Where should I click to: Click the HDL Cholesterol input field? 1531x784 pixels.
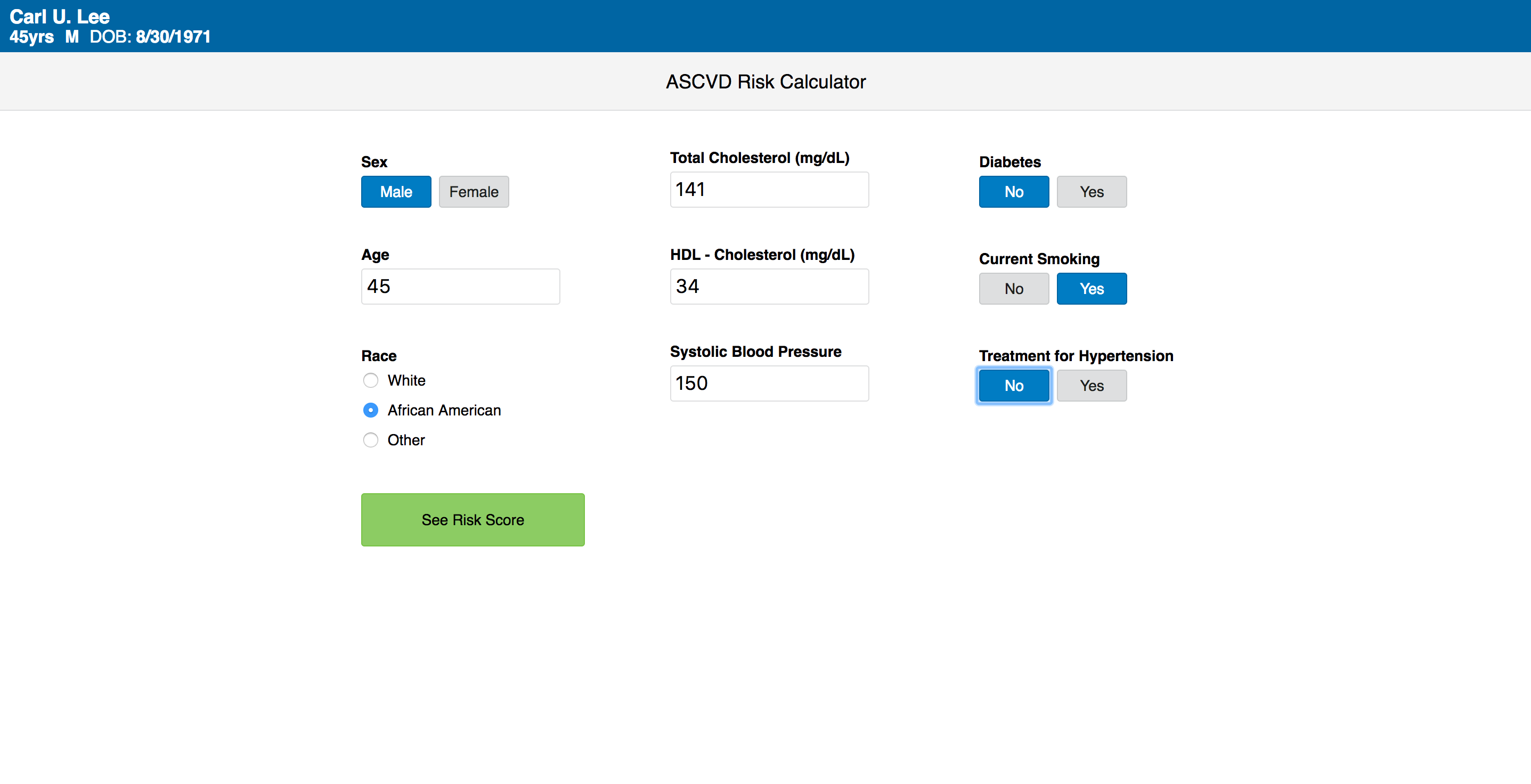[769, 287]
